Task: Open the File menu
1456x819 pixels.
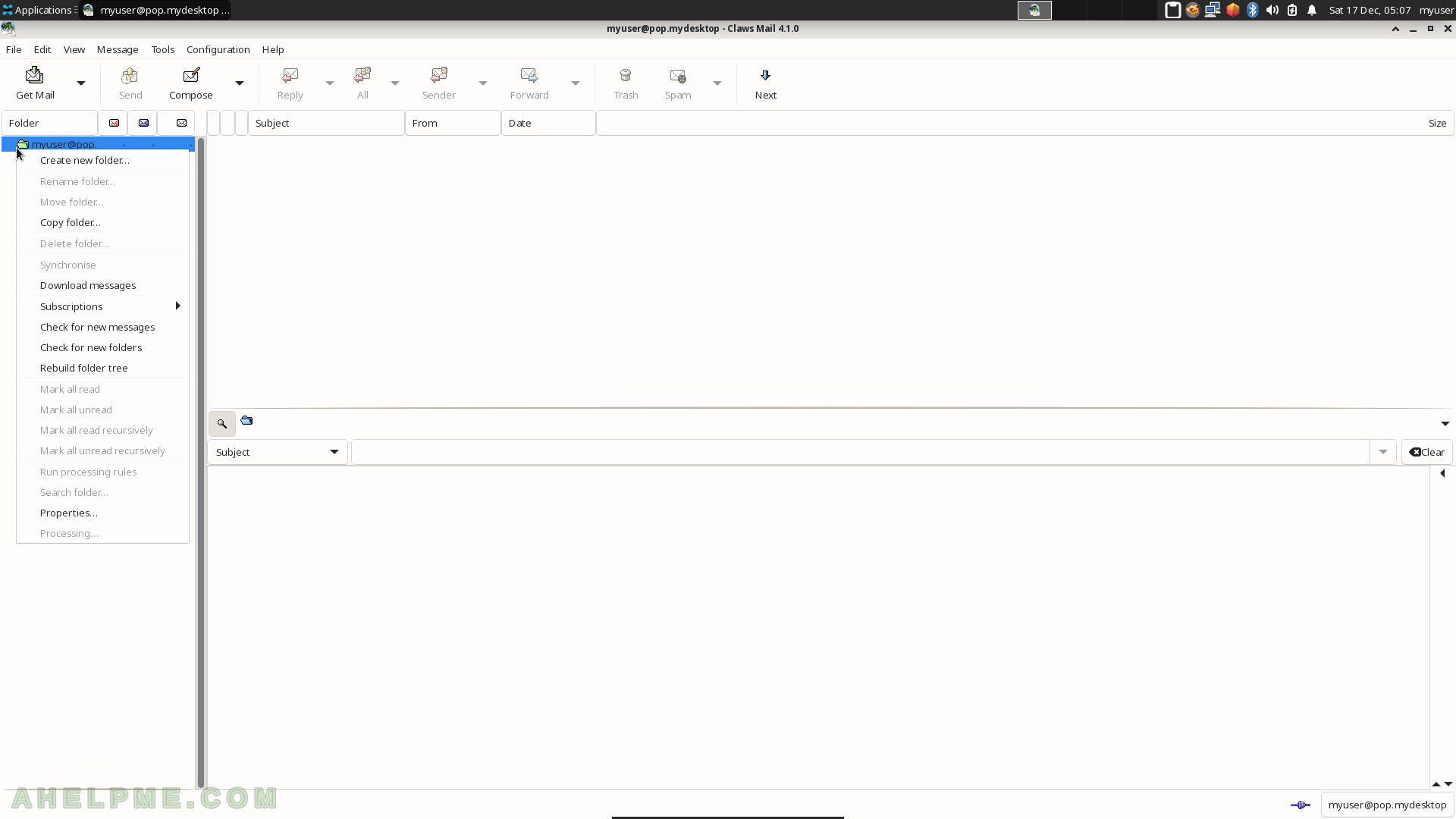Action: 14,49
